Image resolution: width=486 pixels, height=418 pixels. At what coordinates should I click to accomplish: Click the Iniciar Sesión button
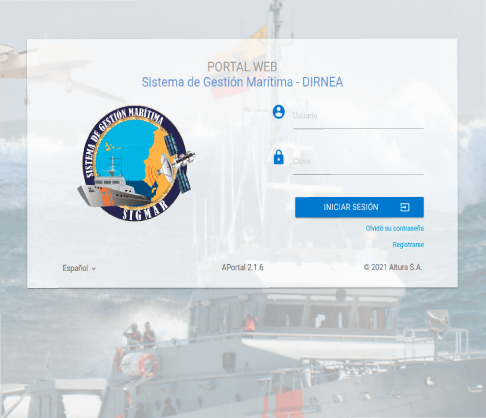click(359, 207)
